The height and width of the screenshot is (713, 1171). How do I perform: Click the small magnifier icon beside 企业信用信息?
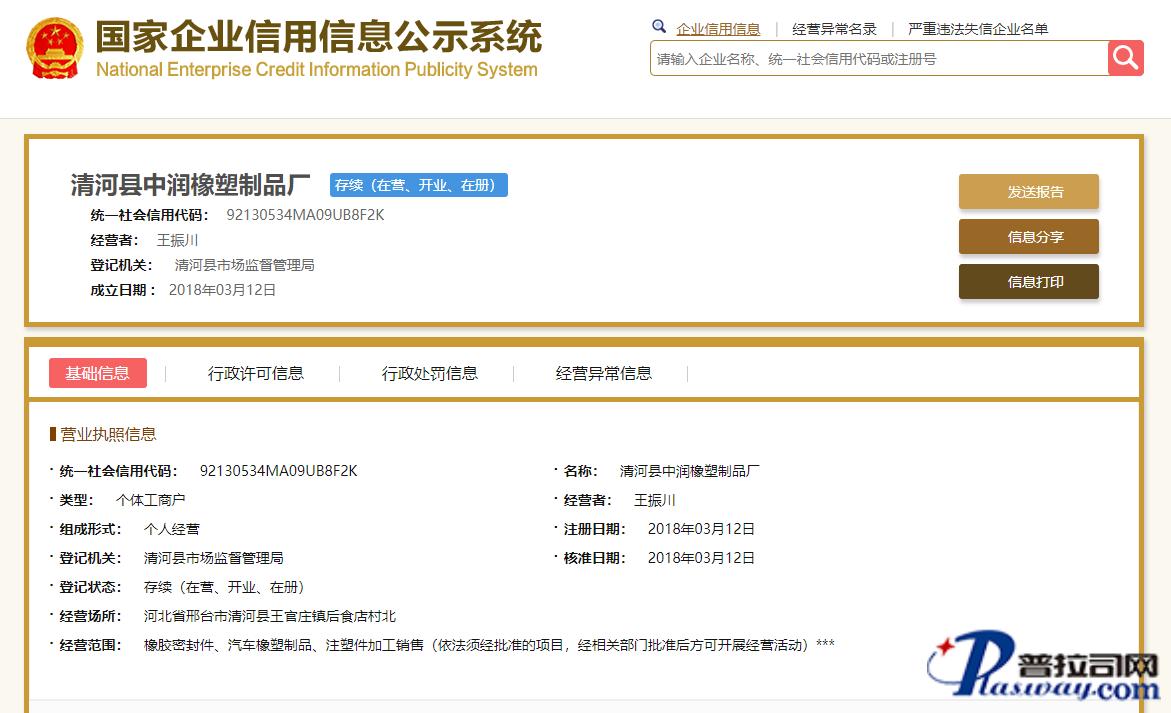click(659, 27)
